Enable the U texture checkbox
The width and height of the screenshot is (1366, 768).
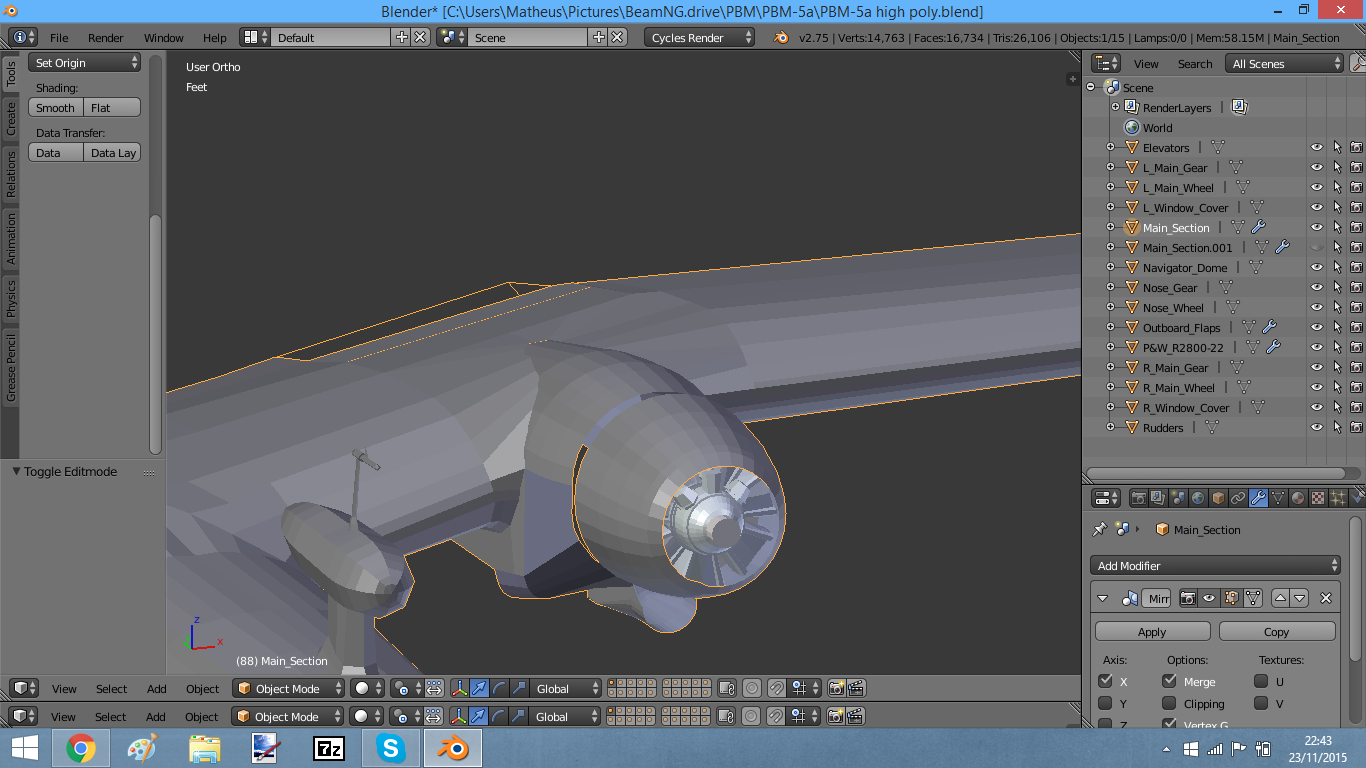[x=1261, y=681]
